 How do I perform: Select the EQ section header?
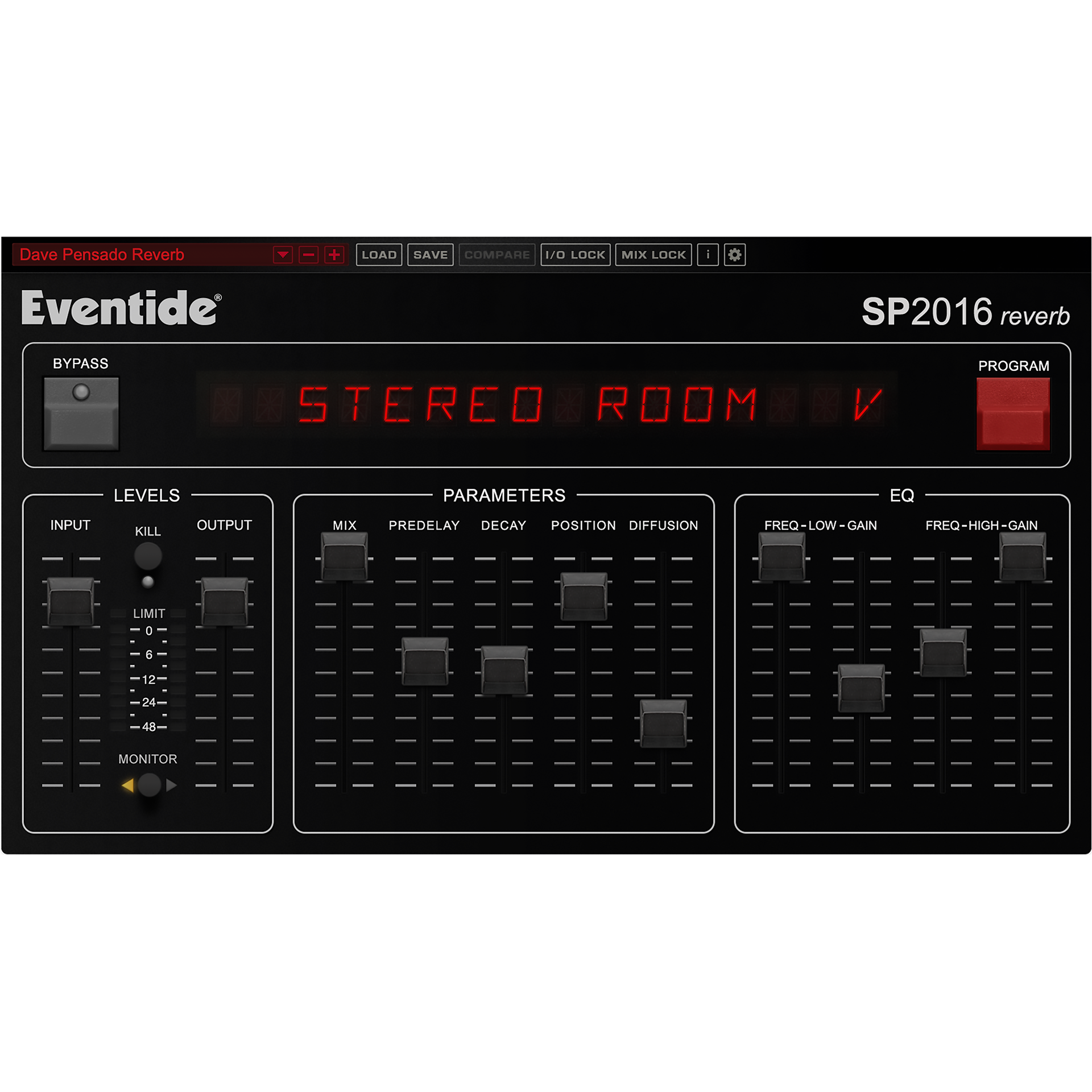[x=902, y=495]
